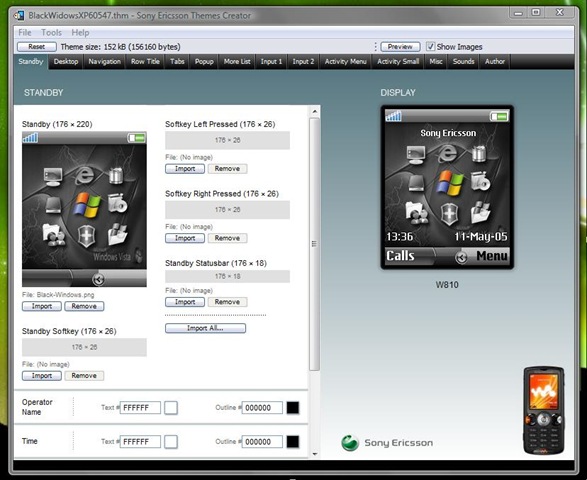
Task: Click the Preview button
Action: click(400, 47)
